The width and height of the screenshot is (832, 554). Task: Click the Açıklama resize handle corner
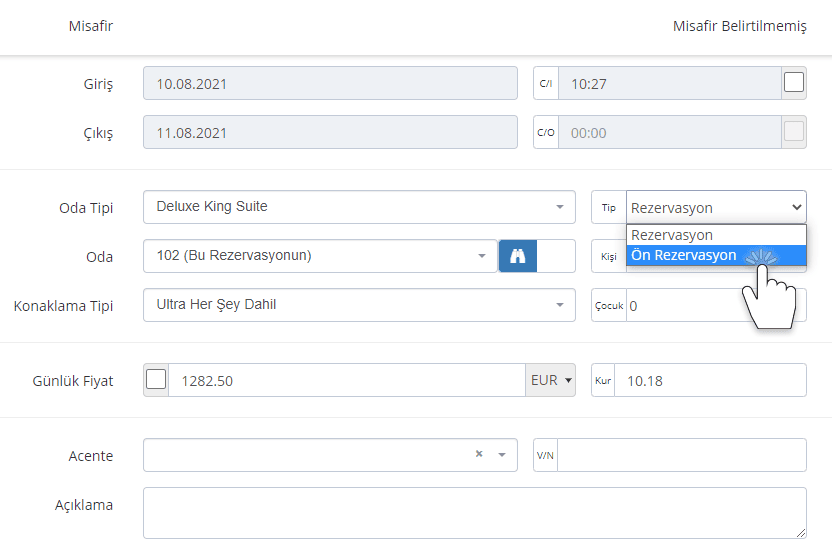pos(801,533)
